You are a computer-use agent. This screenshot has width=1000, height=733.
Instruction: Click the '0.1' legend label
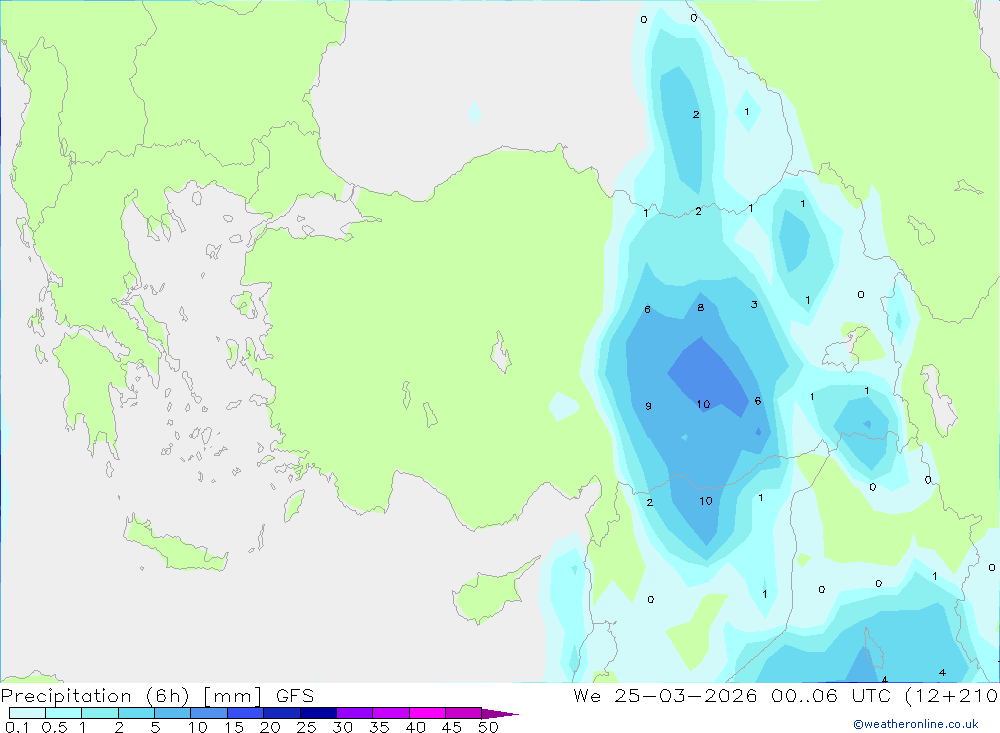coord(17,727)
